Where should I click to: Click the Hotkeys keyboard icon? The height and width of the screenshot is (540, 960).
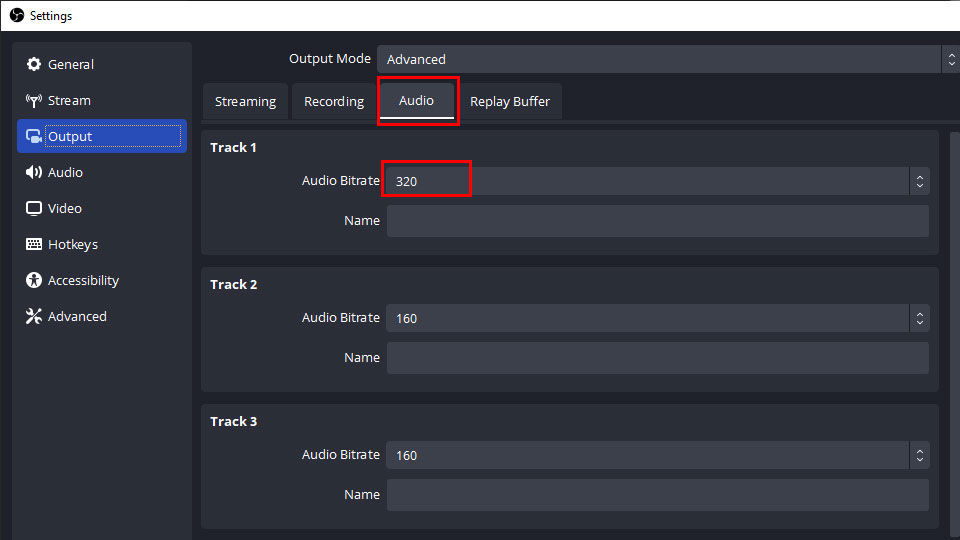[x=34, y=244]
